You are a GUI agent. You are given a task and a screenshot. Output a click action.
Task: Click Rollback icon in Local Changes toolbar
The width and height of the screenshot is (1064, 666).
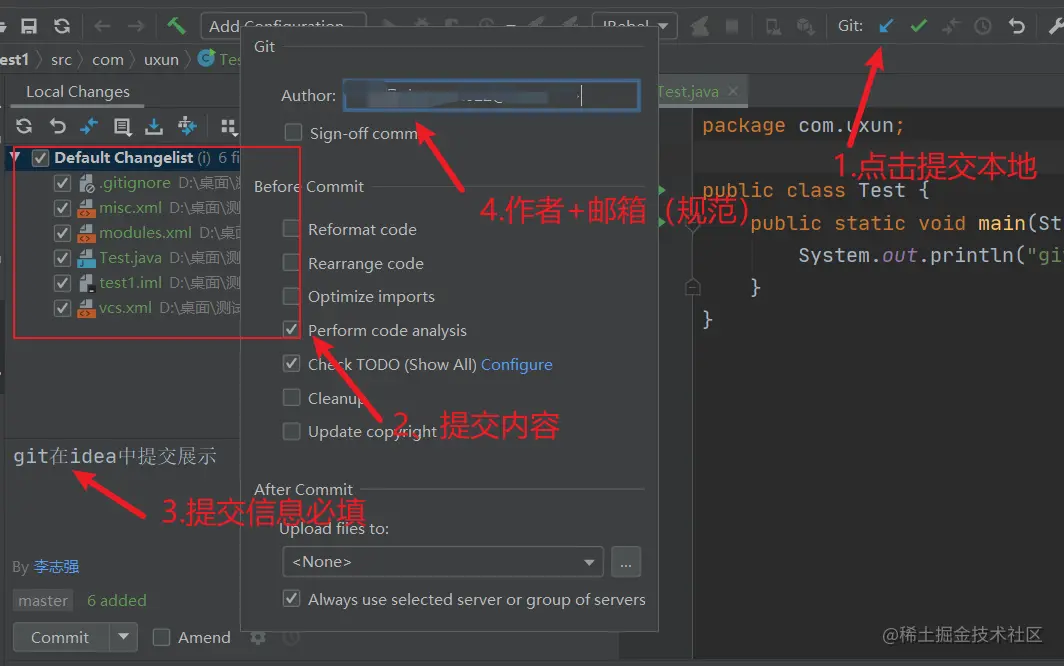pyautogui.click(x=58, y=126)
